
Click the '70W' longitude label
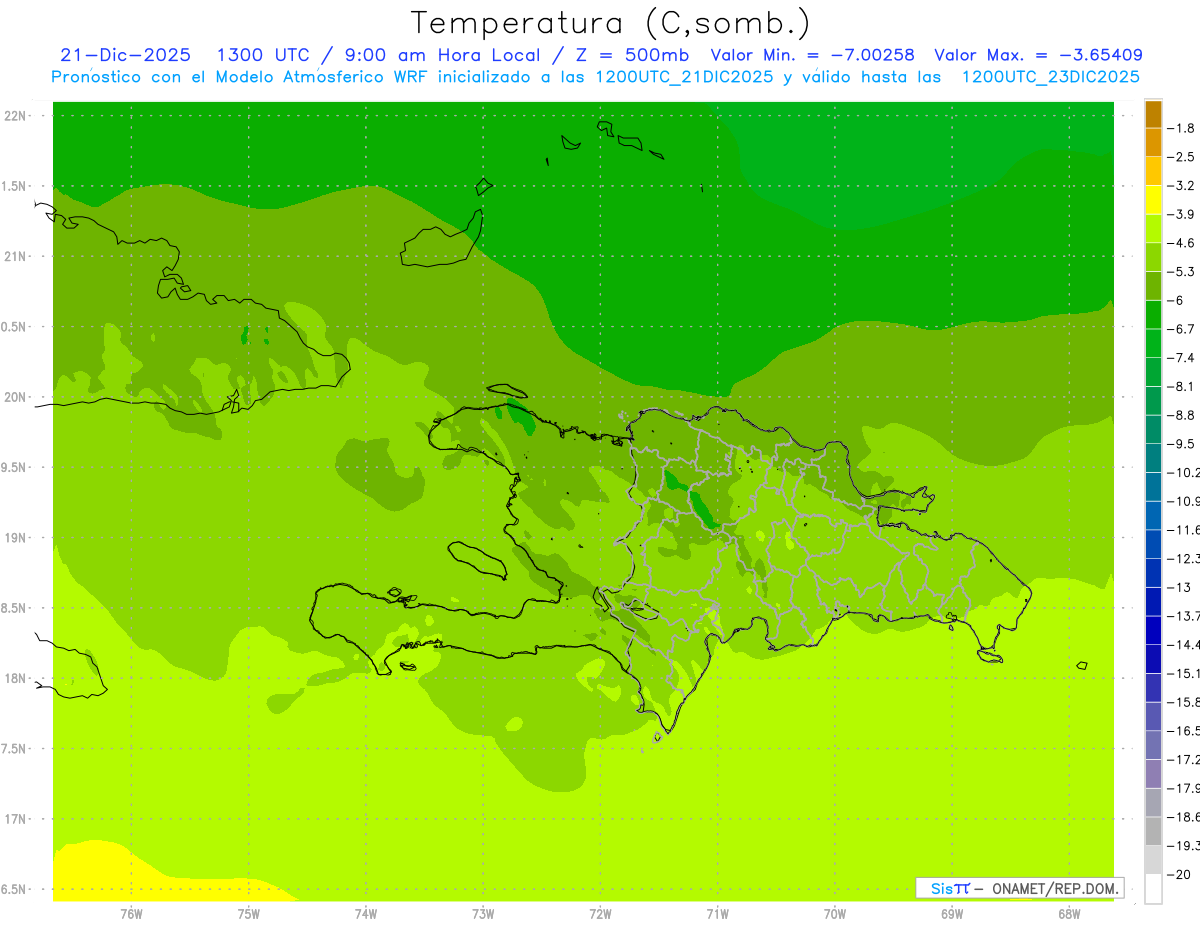tap(835, 913)
